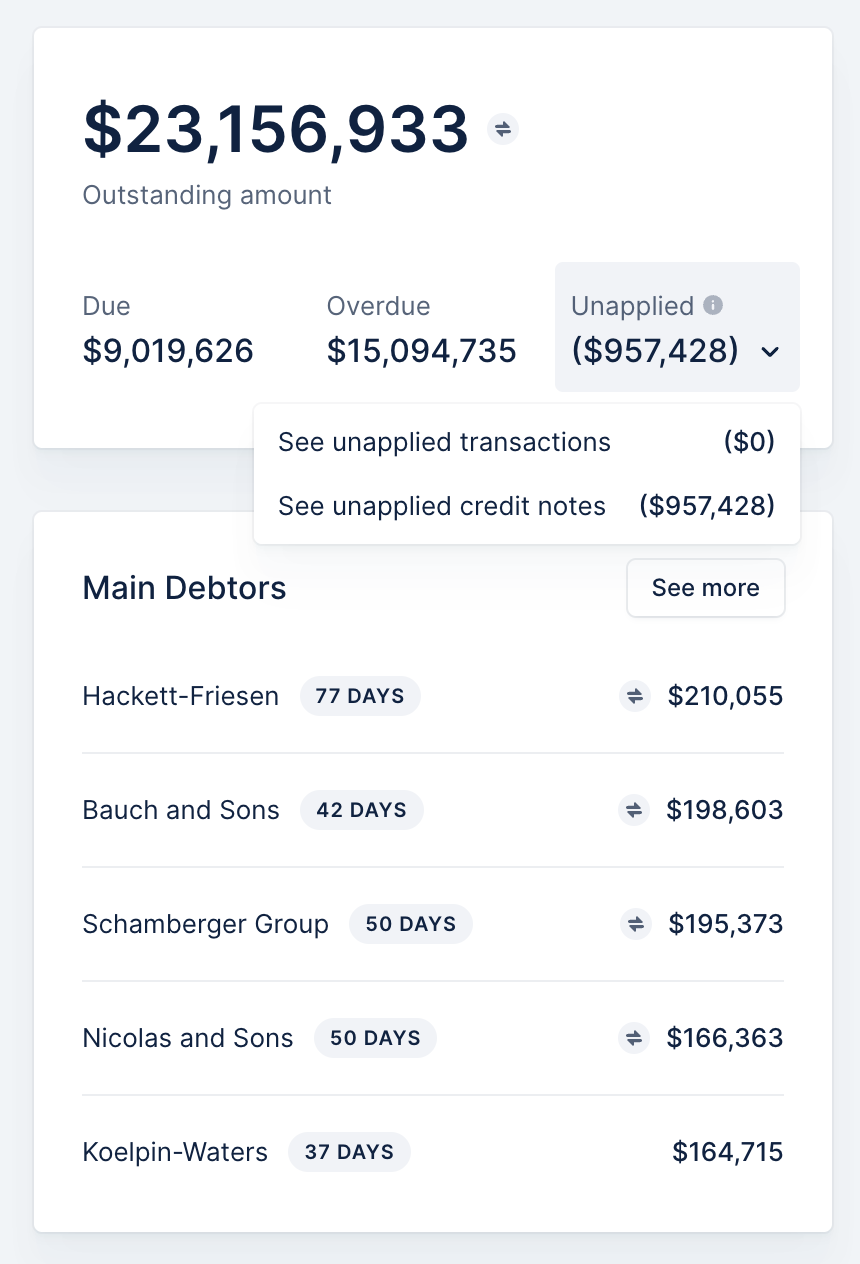Image resolution: width=860 pixels, height=1264 pixels.
Task: Click the info icon next to Unapplied
Action: [x=713, y=305]
